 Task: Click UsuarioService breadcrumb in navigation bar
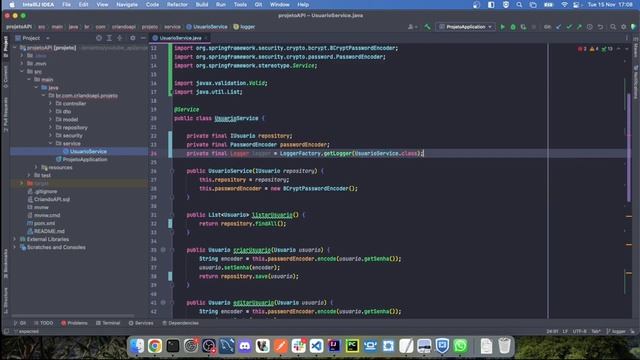(x=207, y=27)
